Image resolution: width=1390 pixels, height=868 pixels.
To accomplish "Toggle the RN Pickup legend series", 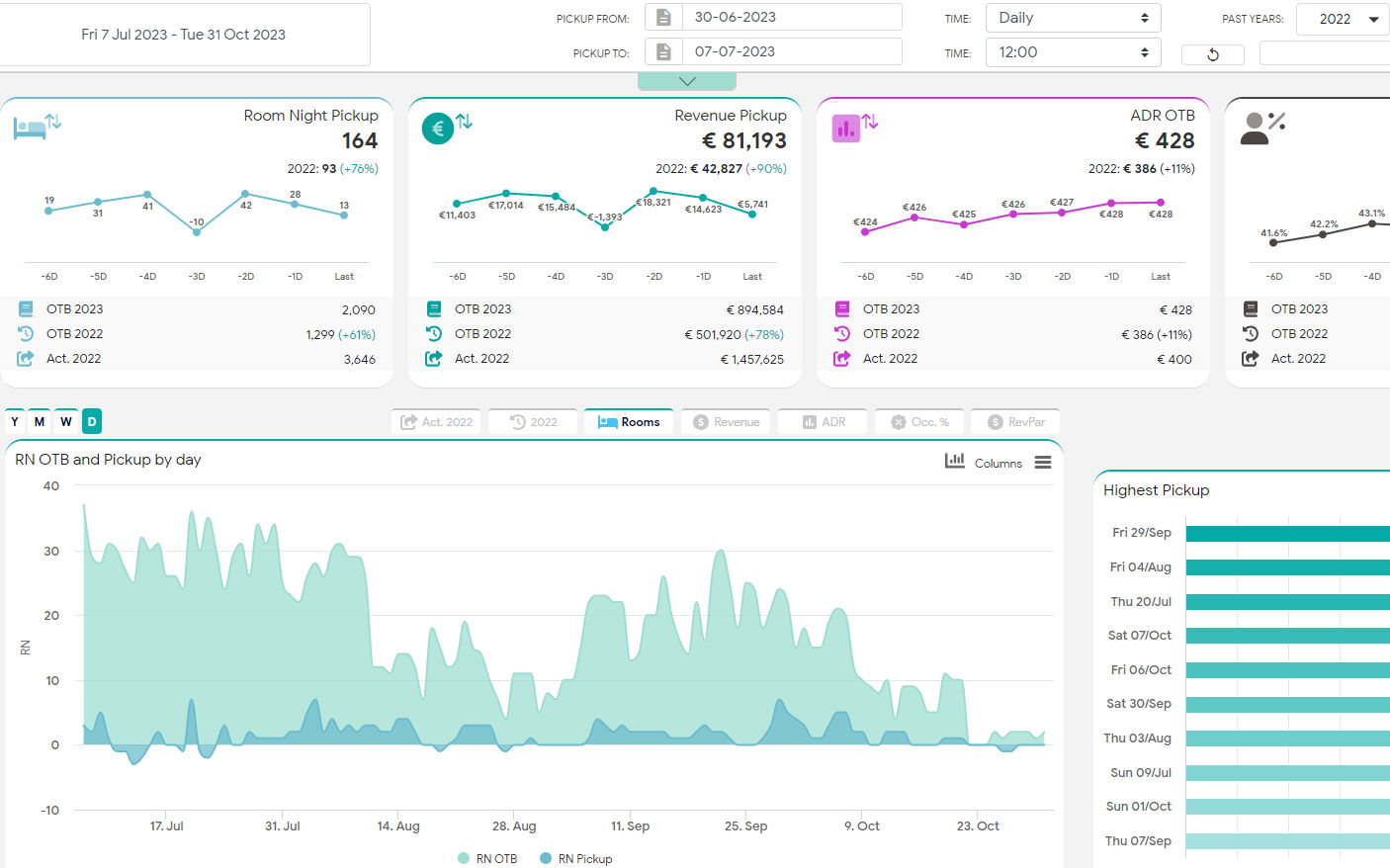I will click(576, 858).
